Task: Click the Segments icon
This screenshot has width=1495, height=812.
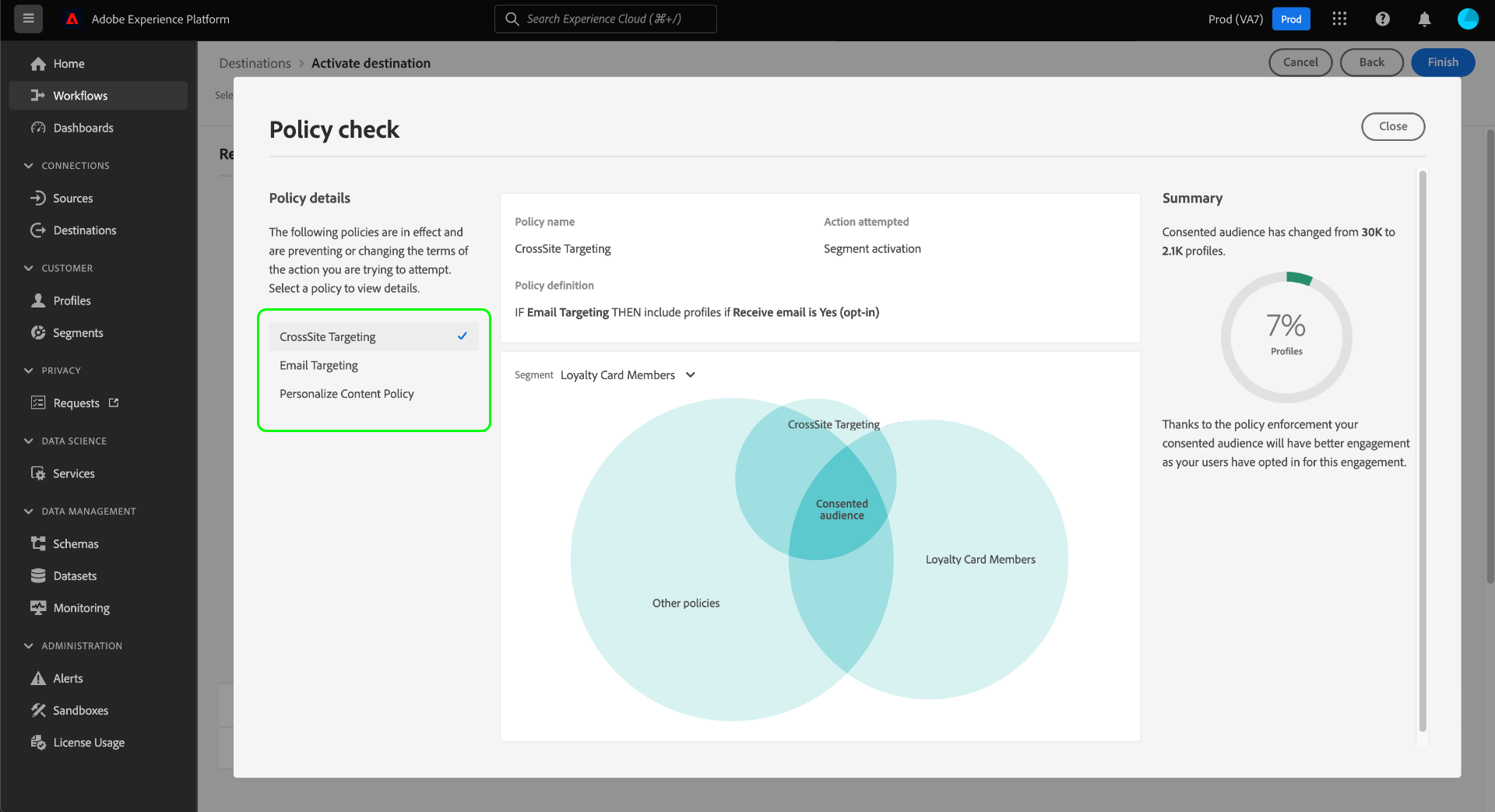Action: coord(38,332)
